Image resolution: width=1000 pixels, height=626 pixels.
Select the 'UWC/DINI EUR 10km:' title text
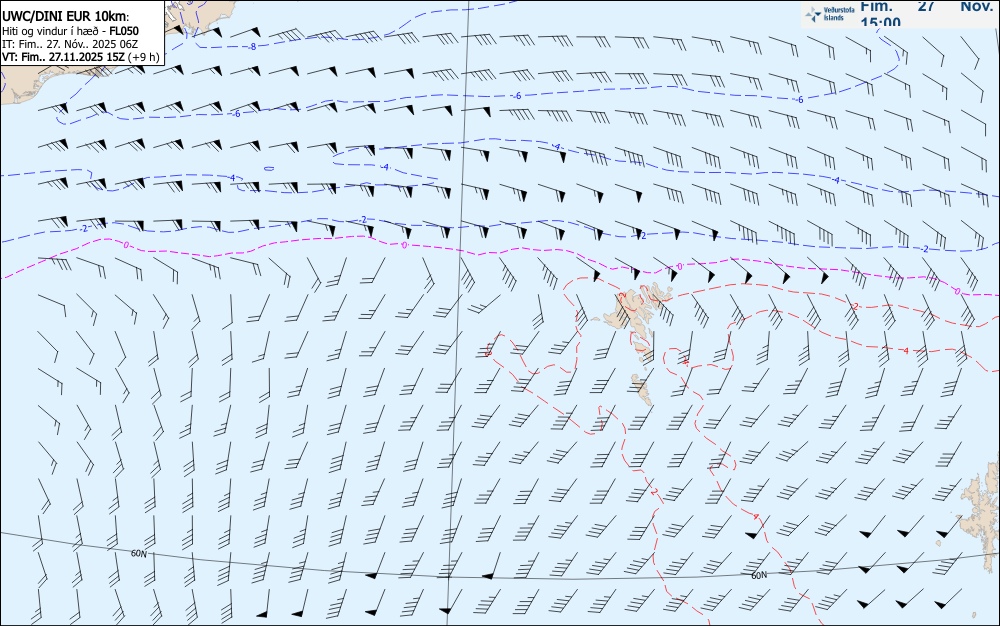coord(66,17)
